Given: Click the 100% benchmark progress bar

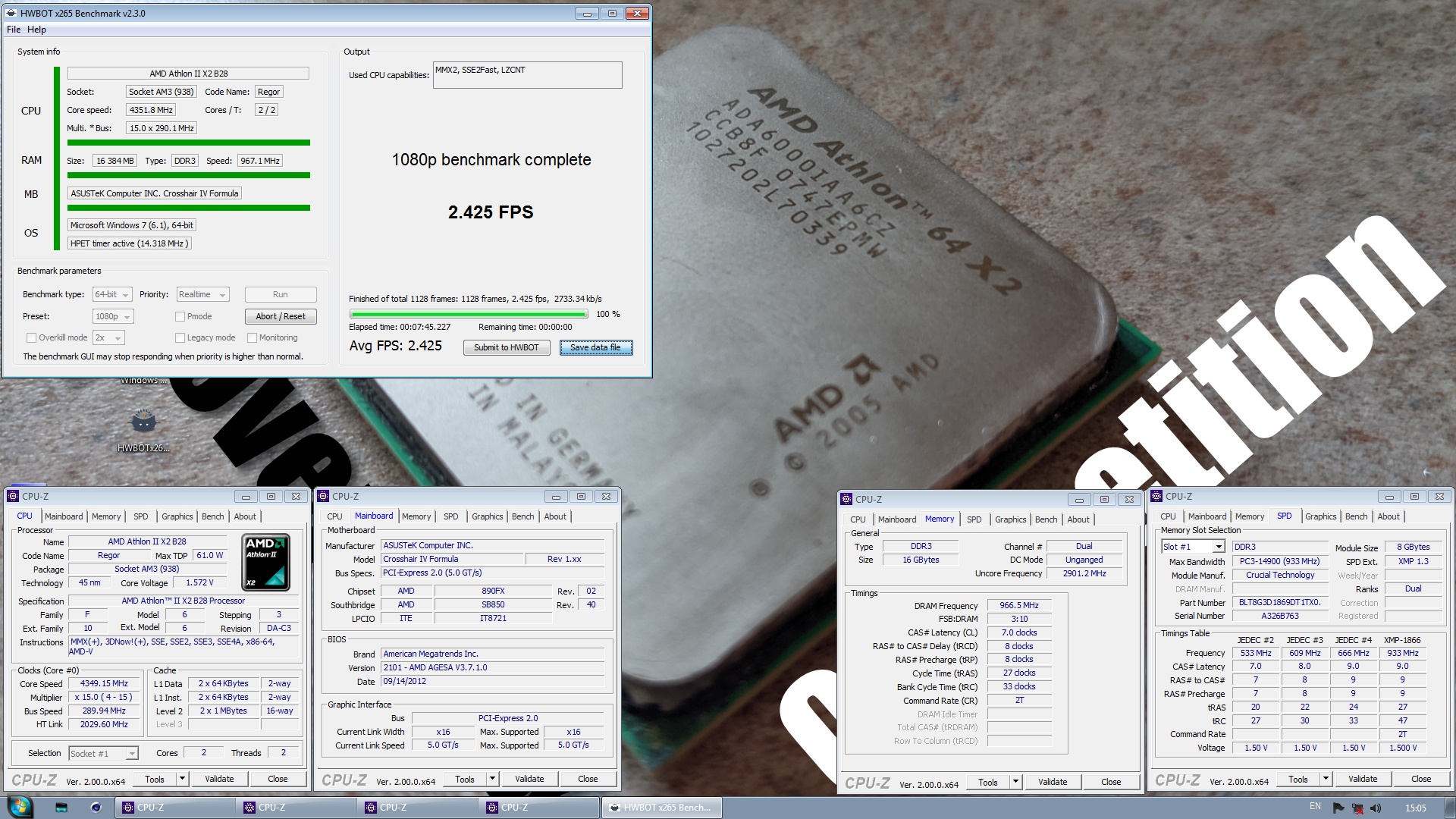Looking at the screenshot, I should coord(469,314).
